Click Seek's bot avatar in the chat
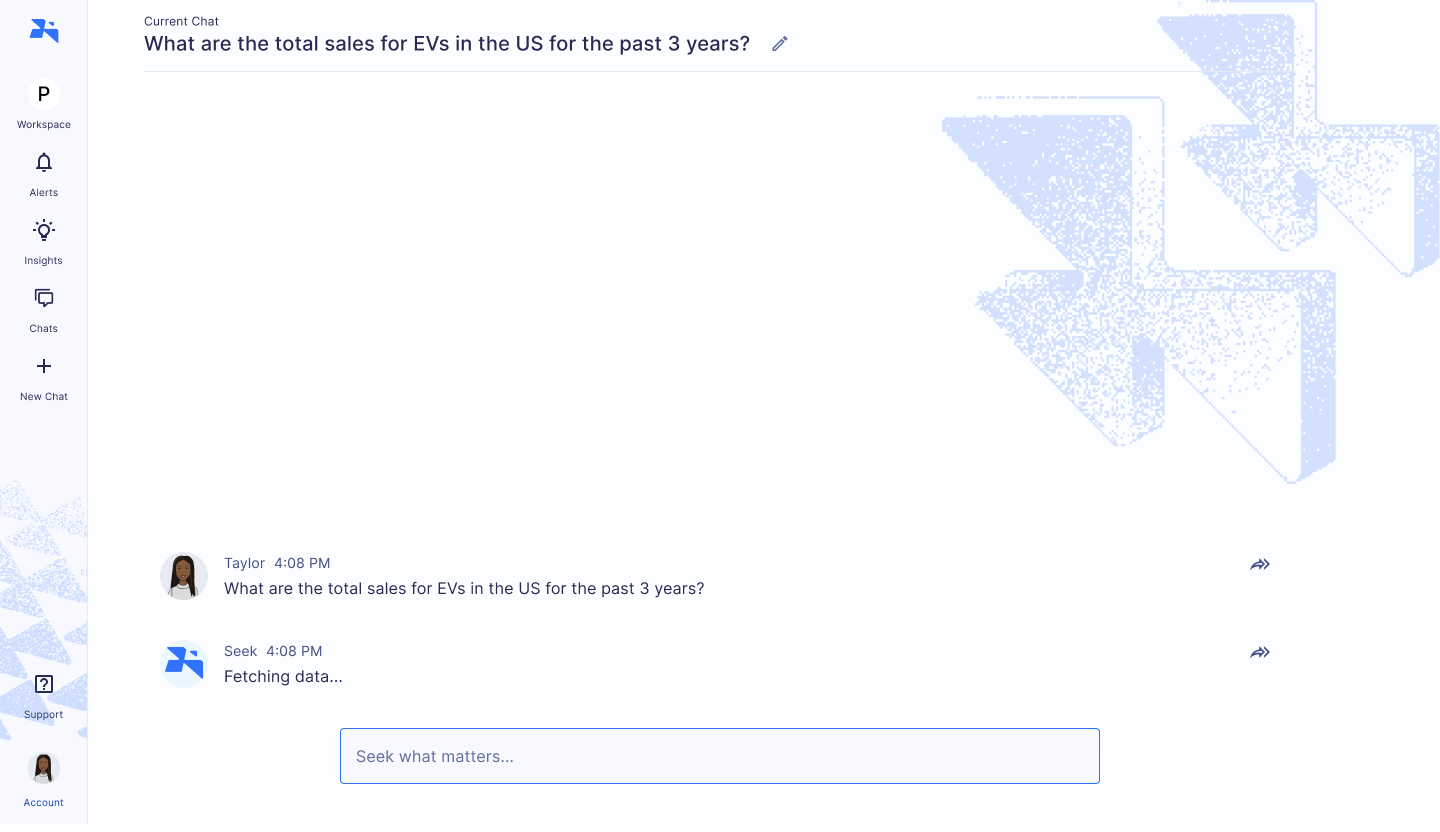Image resolution: width=1440 pixels, height=832 pixels. click(x=184, y=664)
